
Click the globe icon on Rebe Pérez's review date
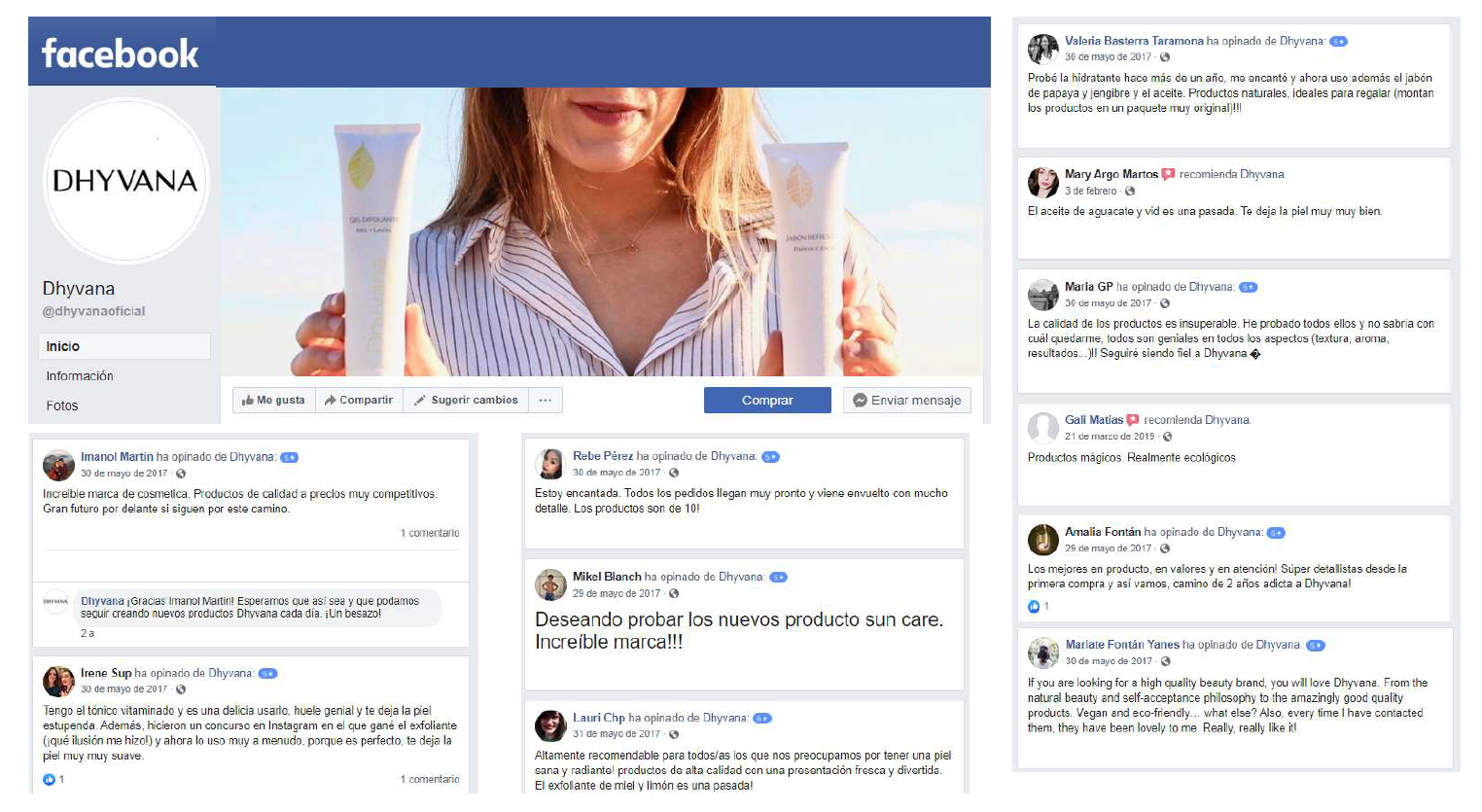[673, 473]
